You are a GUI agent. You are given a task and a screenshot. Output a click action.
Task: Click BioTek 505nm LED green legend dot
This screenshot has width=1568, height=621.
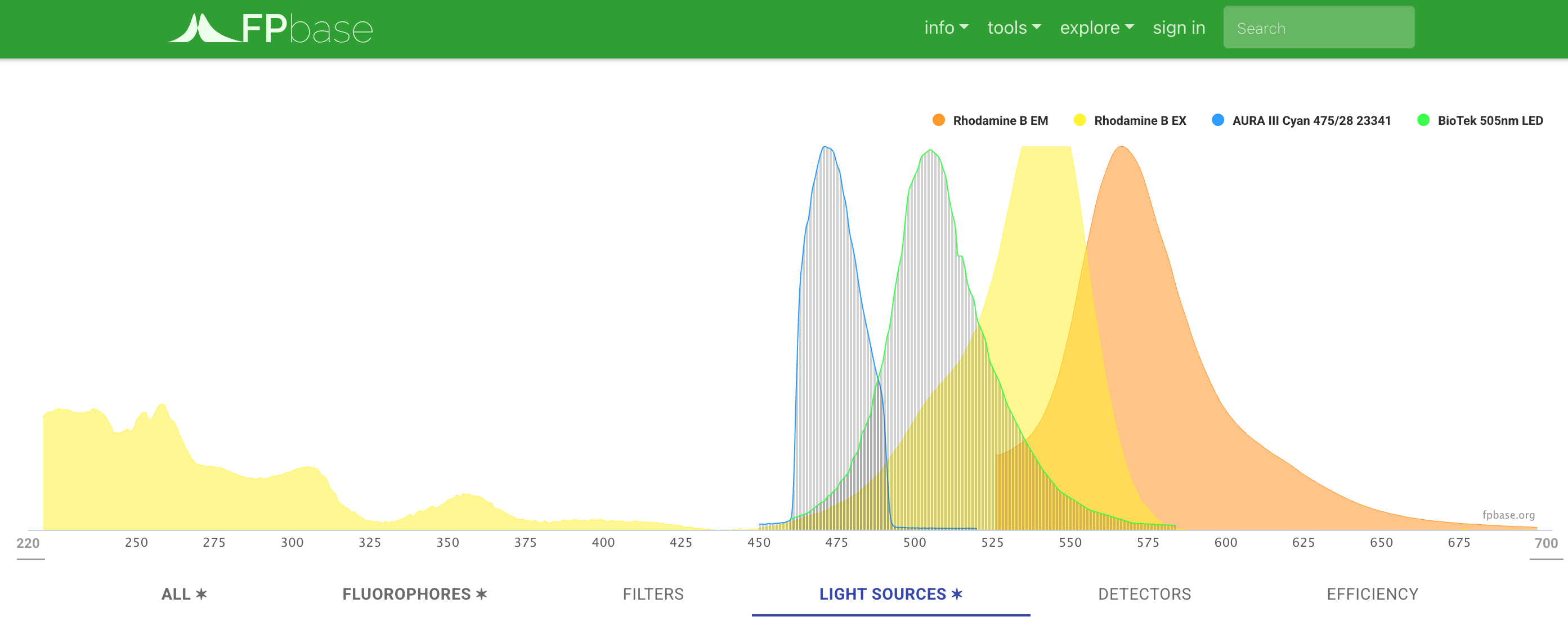click(x=1423, y=120)
